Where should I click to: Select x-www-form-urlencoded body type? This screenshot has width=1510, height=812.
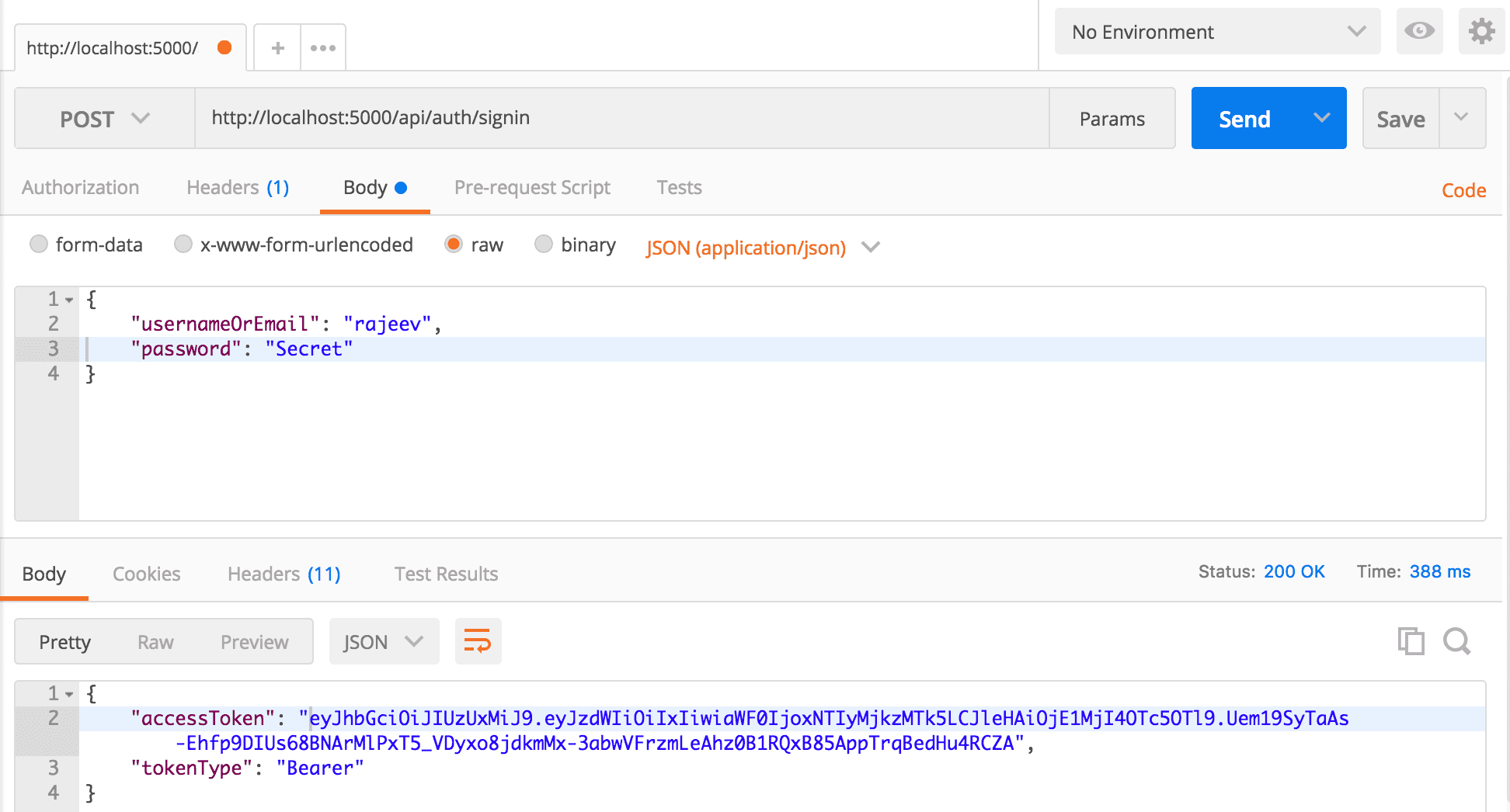point(183,245)
